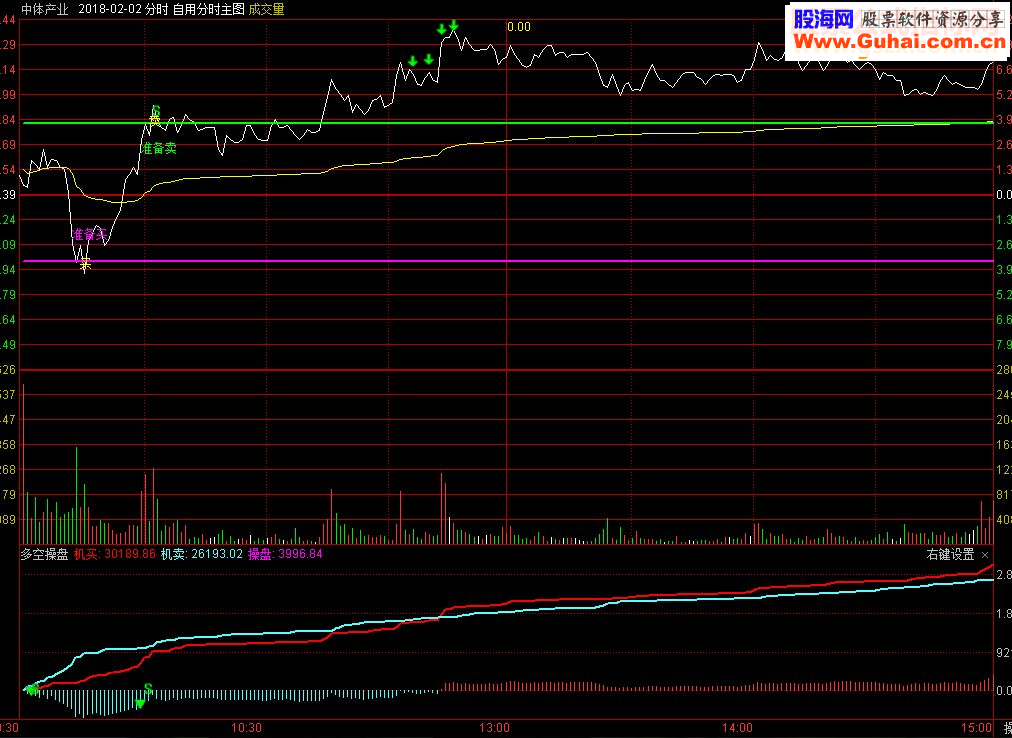Screen dimensions: 1012x738
Task: Click the 10:30 time axis label
Action: (x=246, y=728)
